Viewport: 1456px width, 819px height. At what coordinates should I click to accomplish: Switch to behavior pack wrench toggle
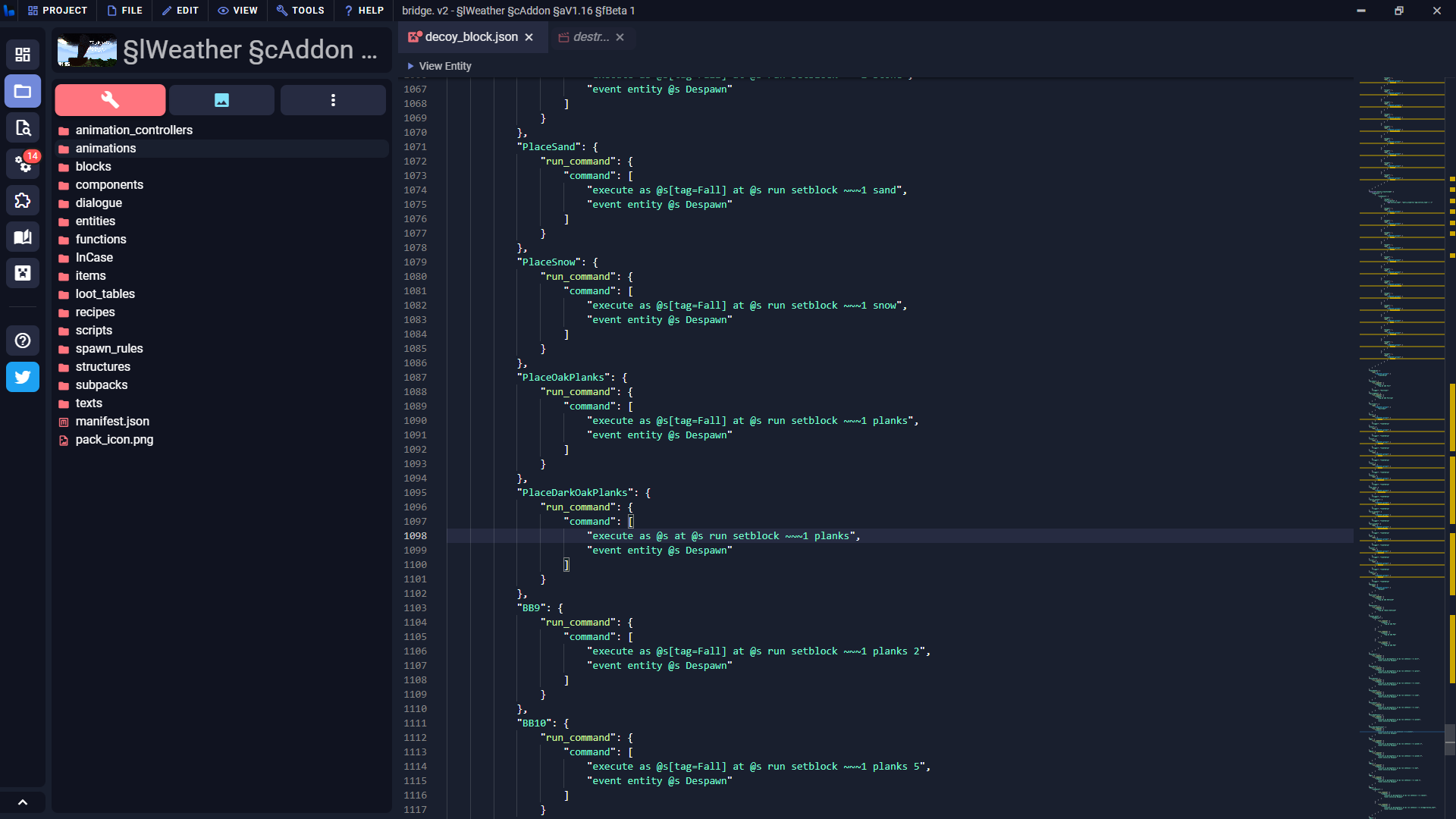(110, 100)
